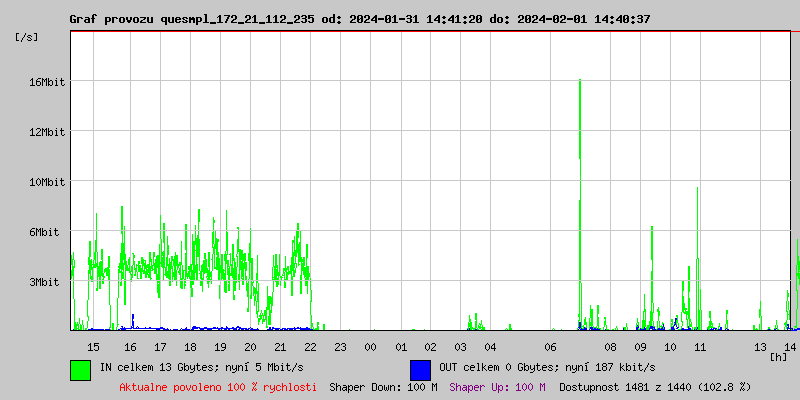Image resolution: width=800 pixels, height=400 pixels.
Task: Click the 'Shaper Down: 100 M' text
Action: point(383,386)
